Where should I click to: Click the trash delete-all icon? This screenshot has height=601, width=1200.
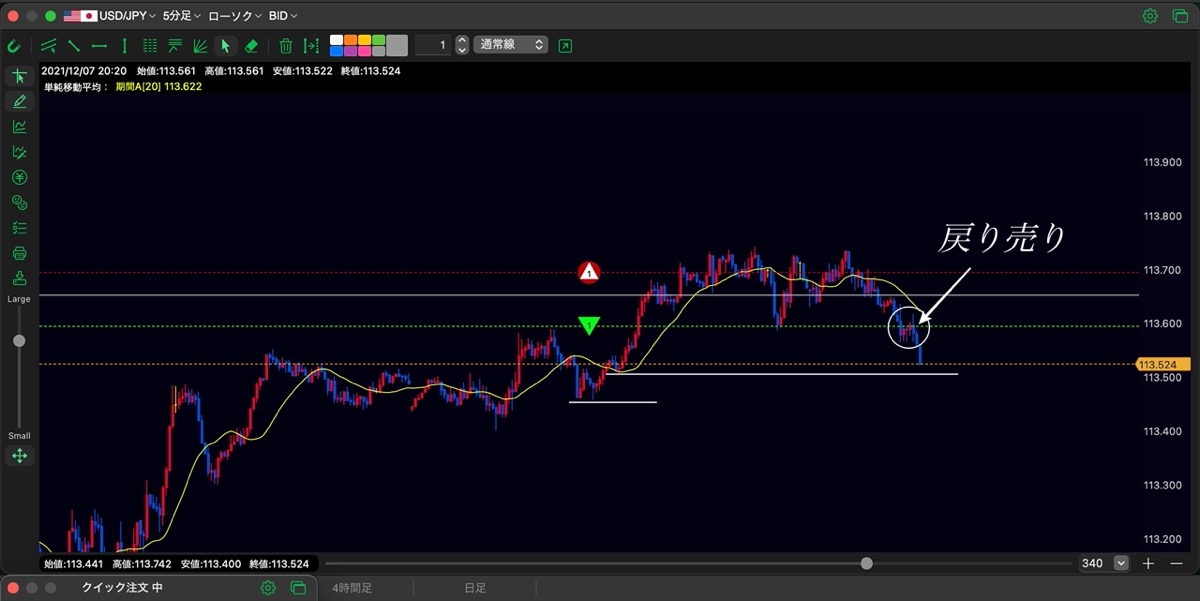point(286,45)
